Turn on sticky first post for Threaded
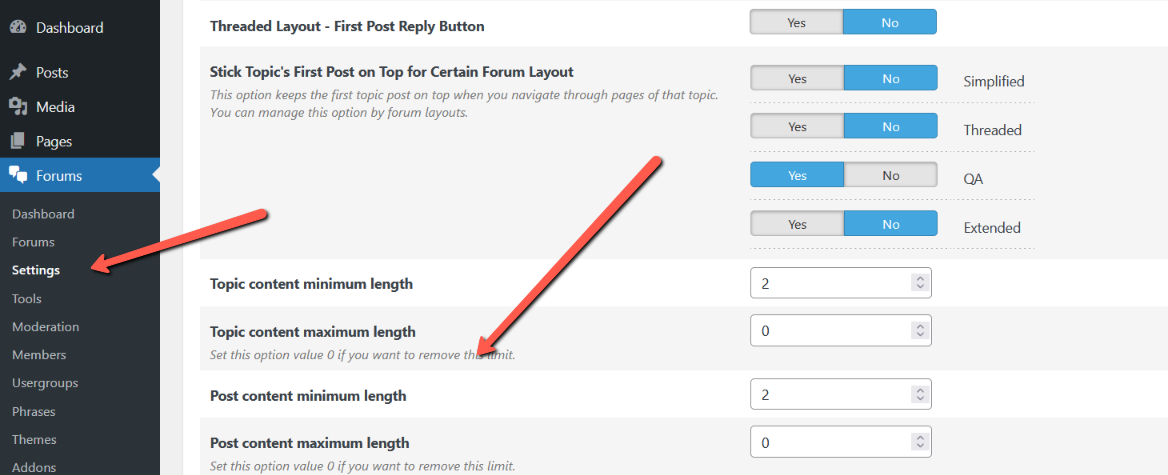The height and width of the screenshot is (475, 1168). point(797,127)
